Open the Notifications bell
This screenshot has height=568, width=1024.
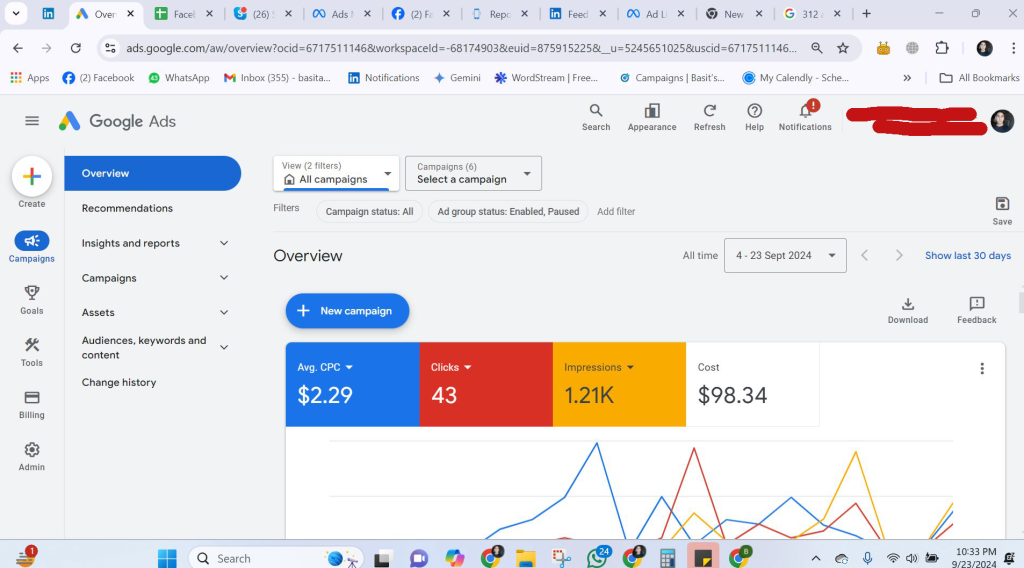[805, 112]
